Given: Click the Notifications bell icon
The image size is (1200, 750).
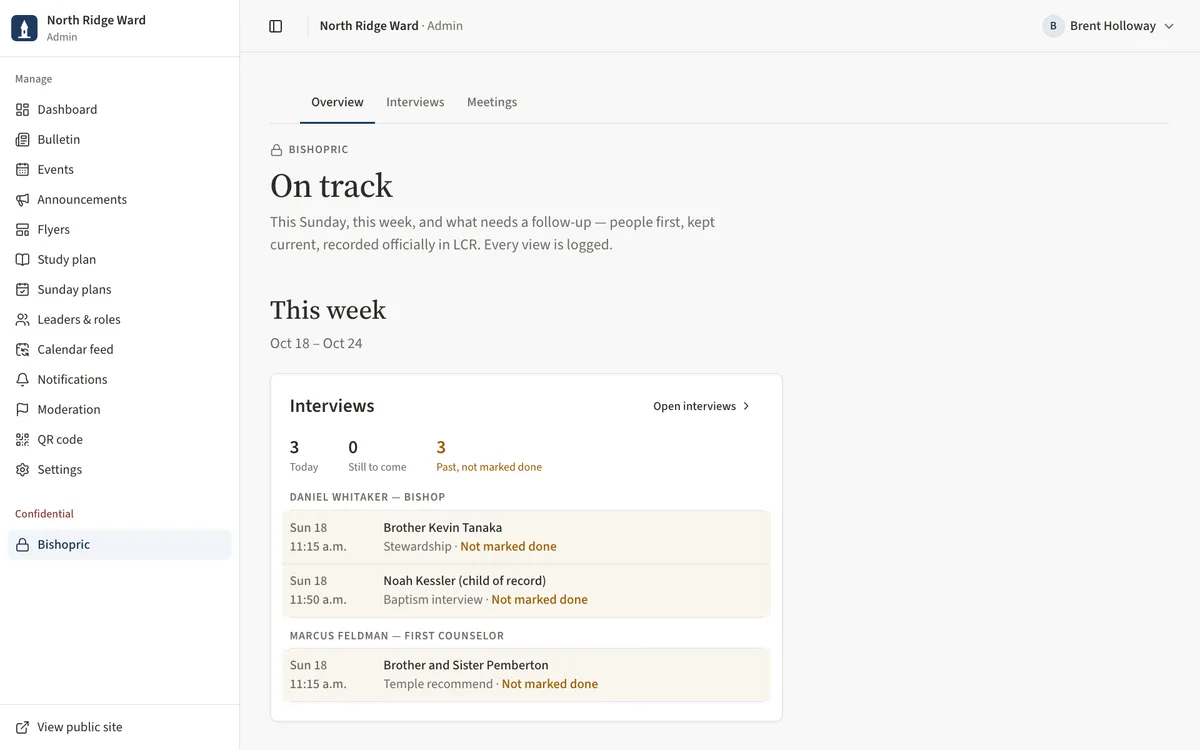Looking at the screenshot, I should [23, 380].
